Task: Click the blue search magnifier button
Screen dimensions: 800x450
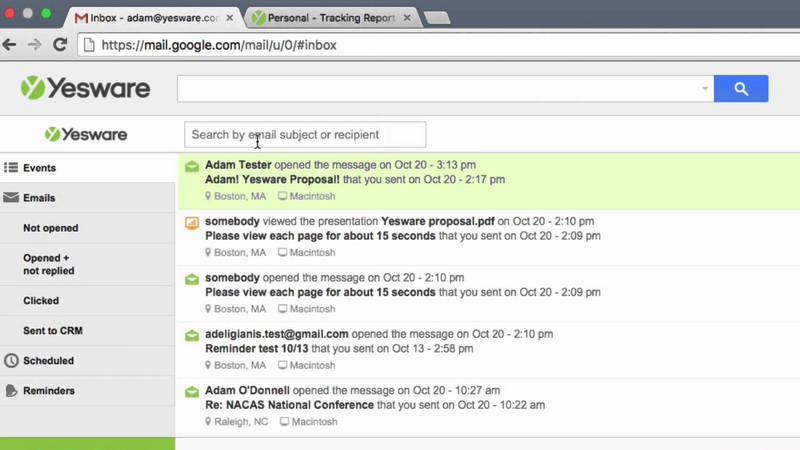Action: (741, 89)
